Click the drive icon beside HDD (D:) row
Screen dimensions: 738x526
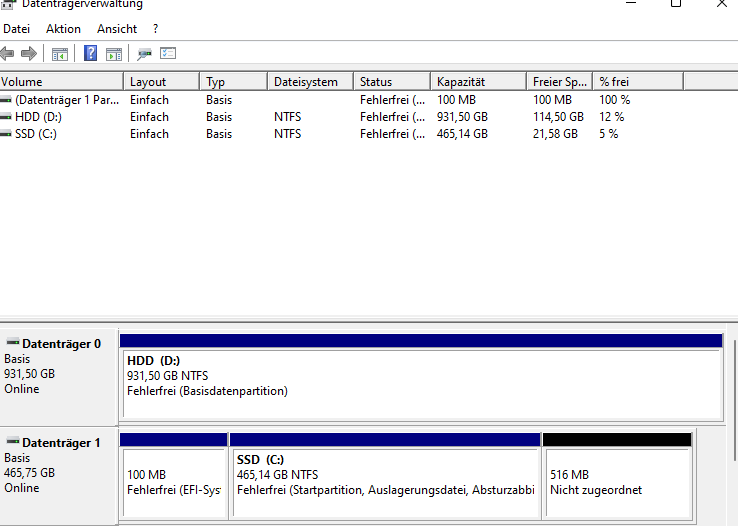(x=6, y=117)
